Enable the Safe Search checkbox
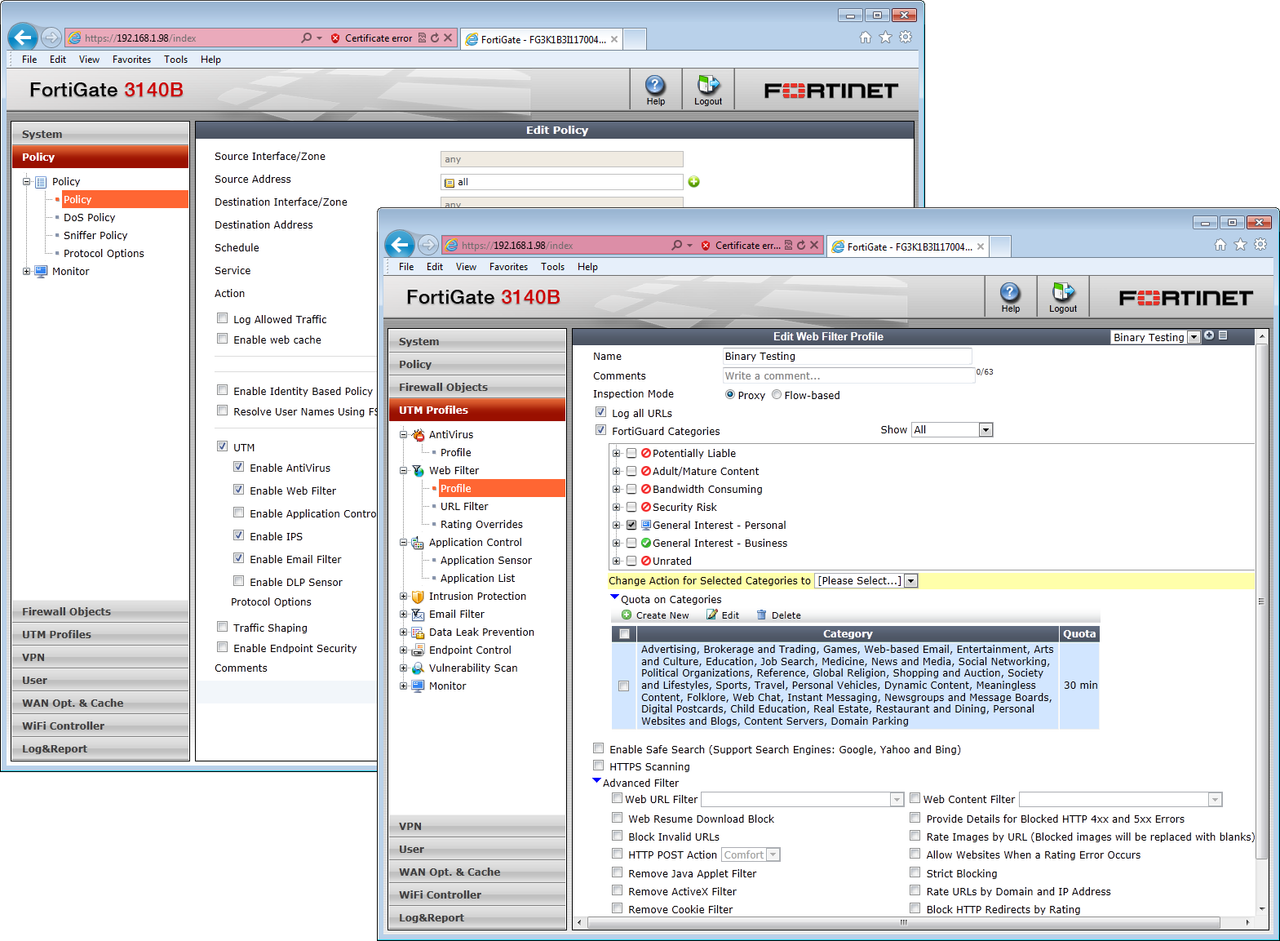The height and width of the screenshot is (941, 1280). 599,749
